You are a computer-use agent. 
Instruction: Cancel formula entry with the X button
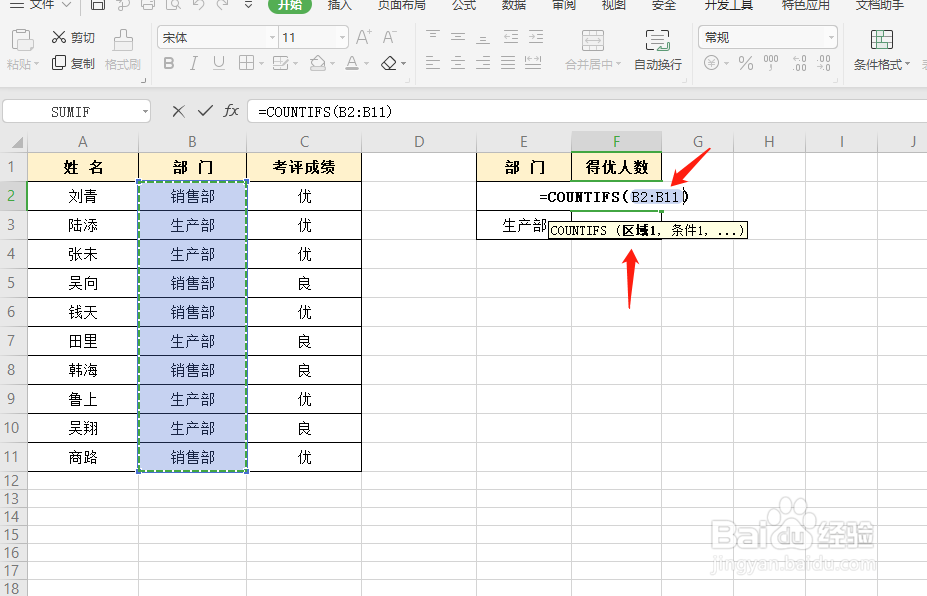[x=177, y=111]
